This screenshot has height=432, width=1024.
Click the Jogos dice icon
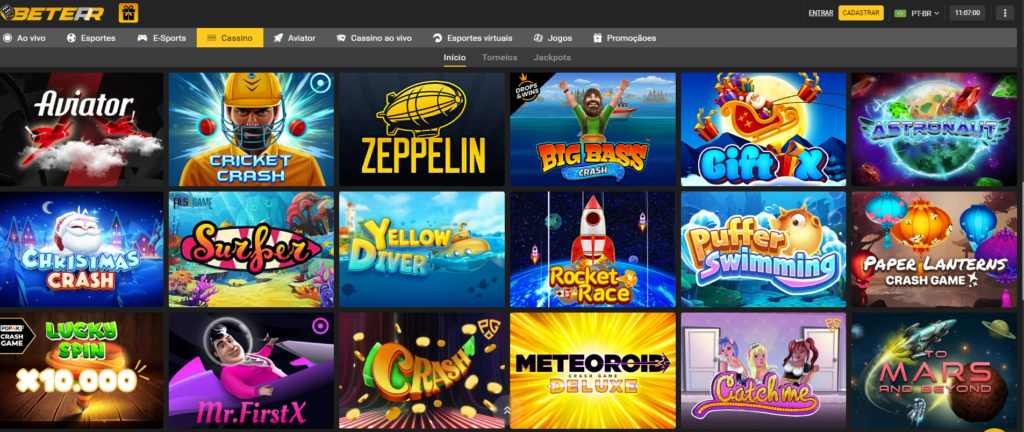[x=538, y=38]
